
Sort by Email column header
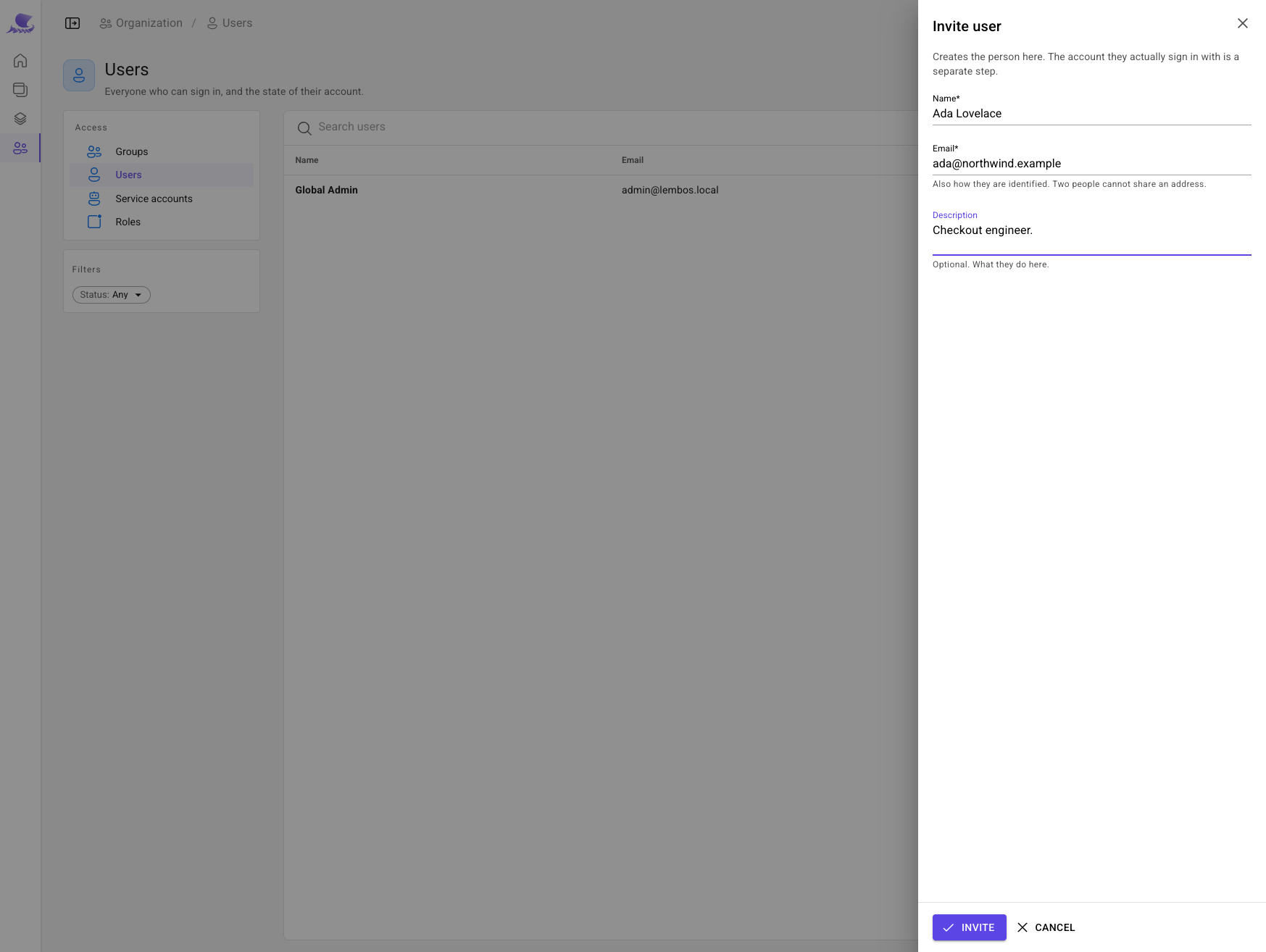[632, 160]
